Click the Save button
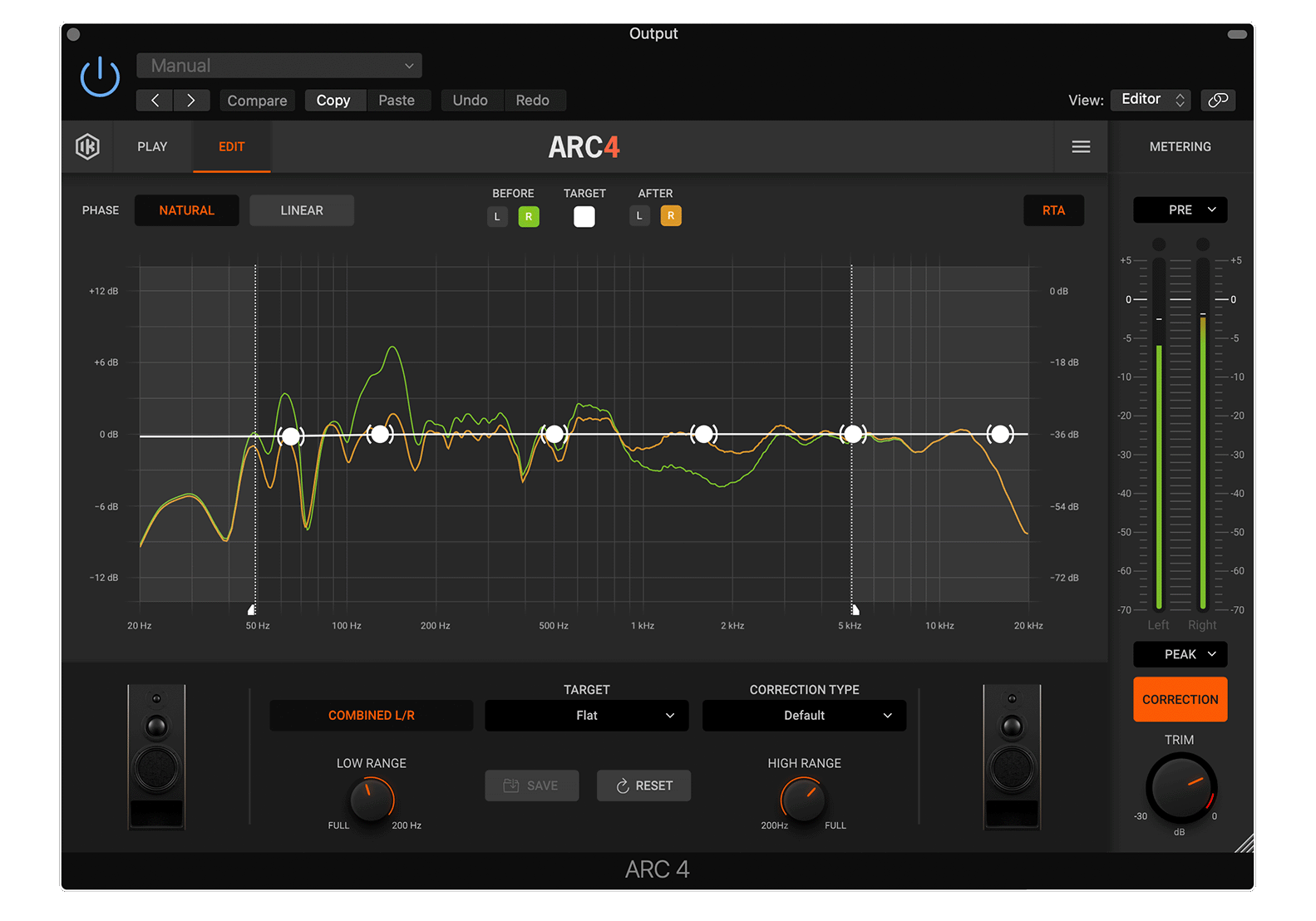1316x921 pixels. click(532, 786)
